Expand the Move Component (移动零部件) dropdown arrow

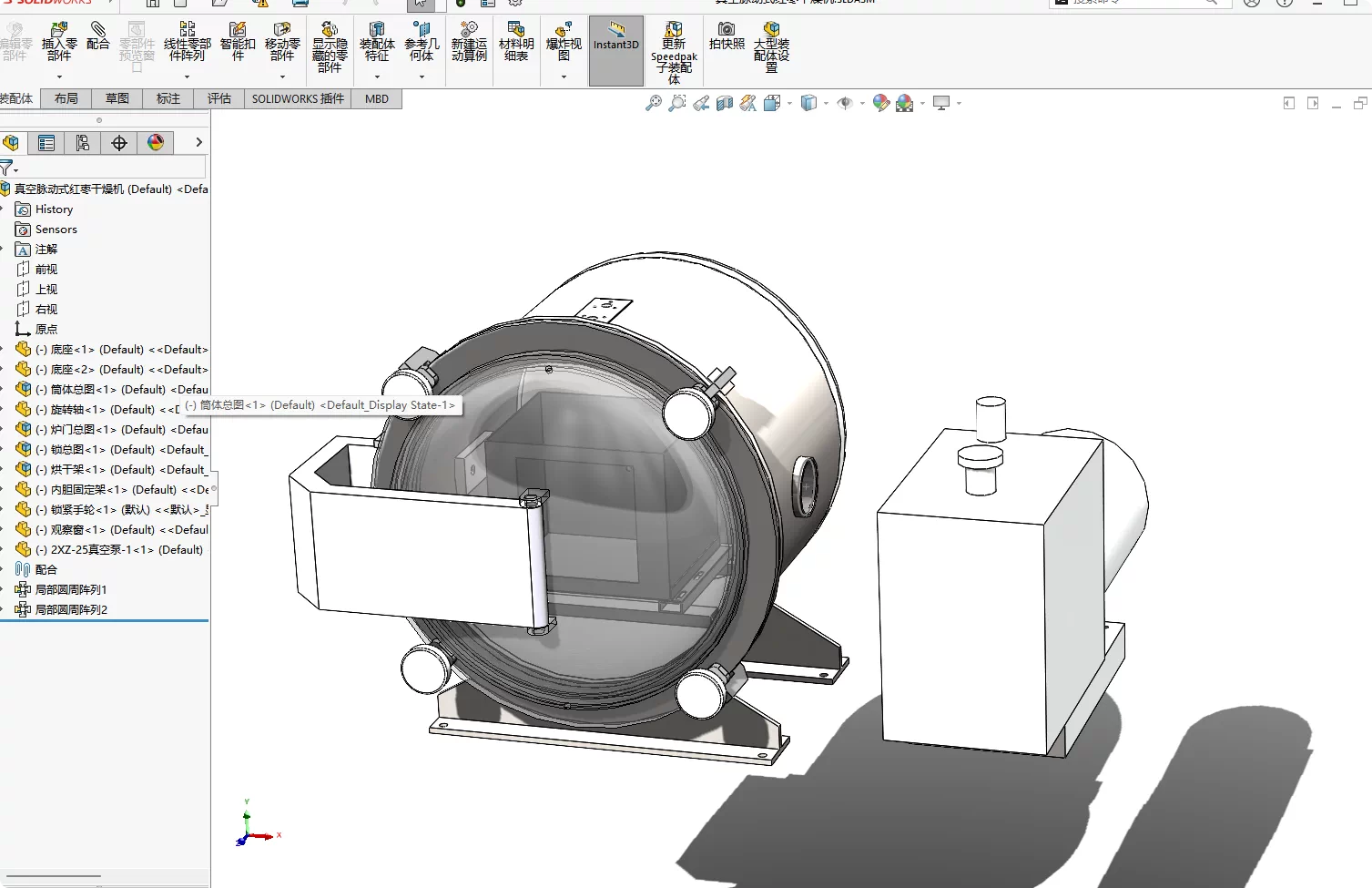coord(282,77)
